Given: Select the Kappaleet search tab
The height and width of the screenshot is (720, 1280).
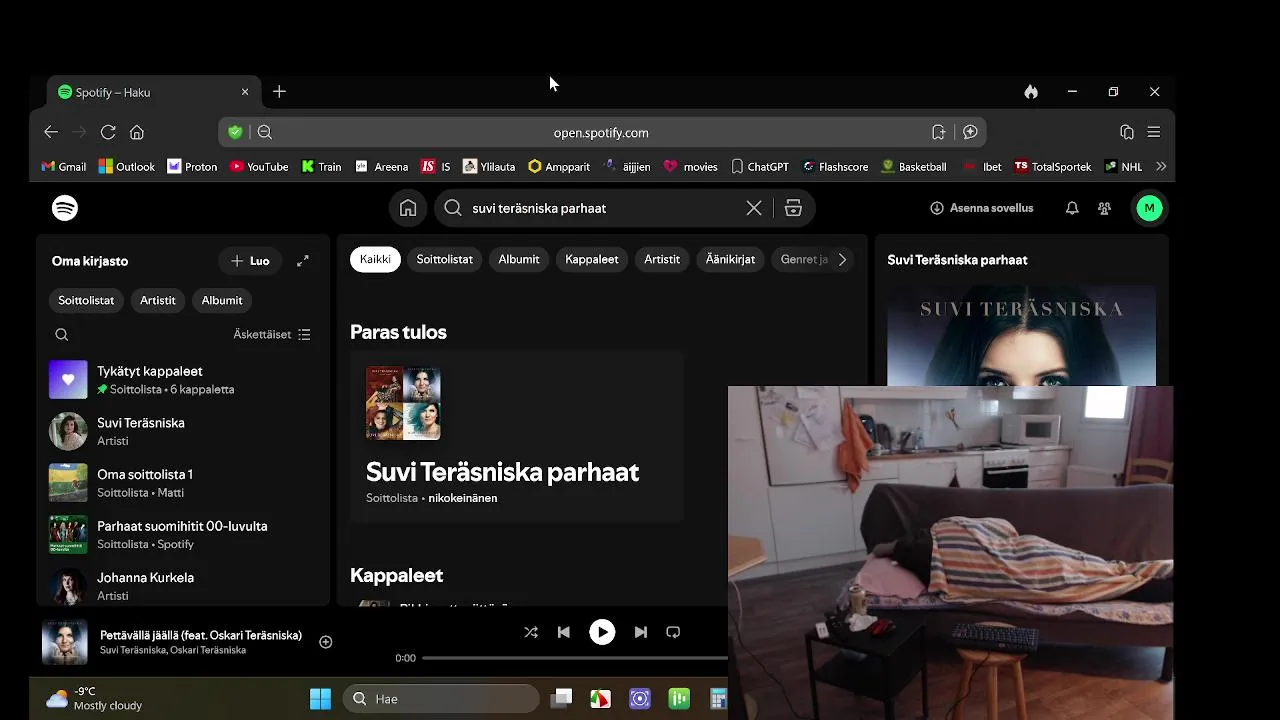Looking at the screenshot, I should pos(592,259).
